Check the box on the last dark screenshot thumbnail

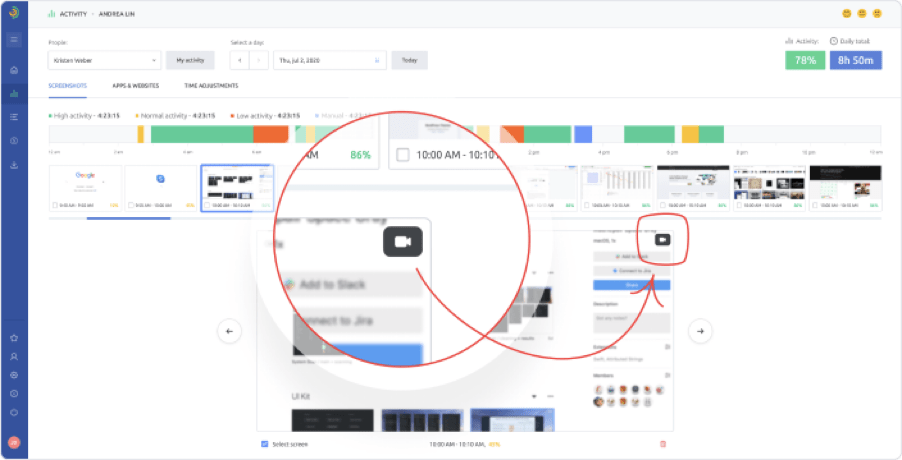coord(816,205)
